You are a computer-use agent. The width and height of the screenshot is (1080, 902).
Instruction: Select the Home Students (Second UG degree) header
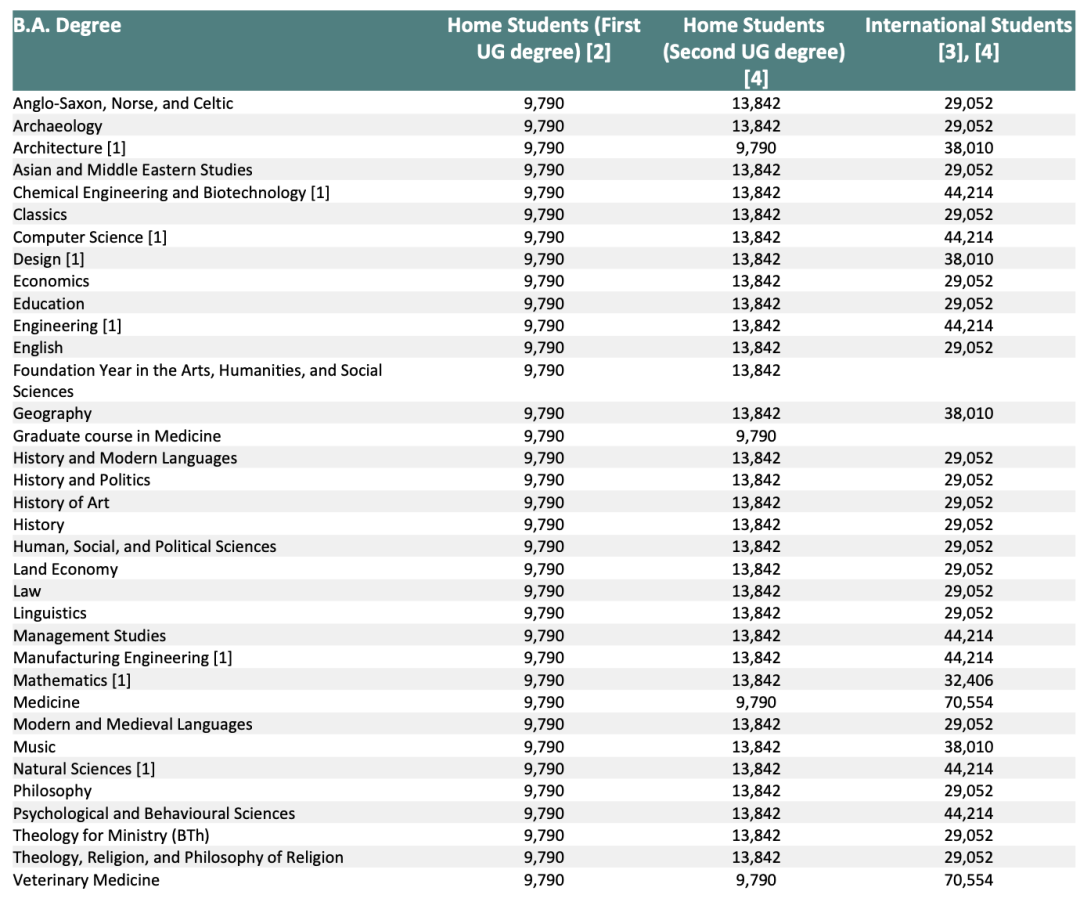(754, 52)
